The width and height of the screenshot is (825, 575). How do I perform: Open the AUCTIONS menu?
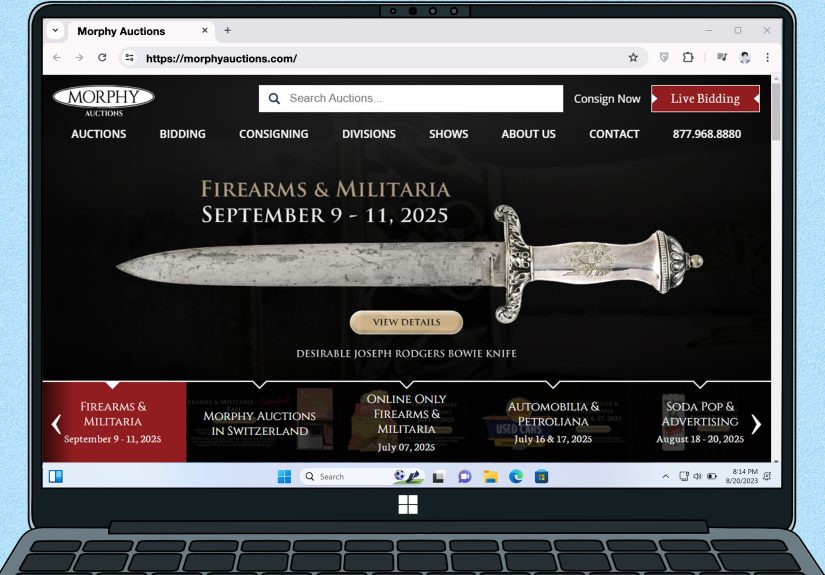[98, 134]
